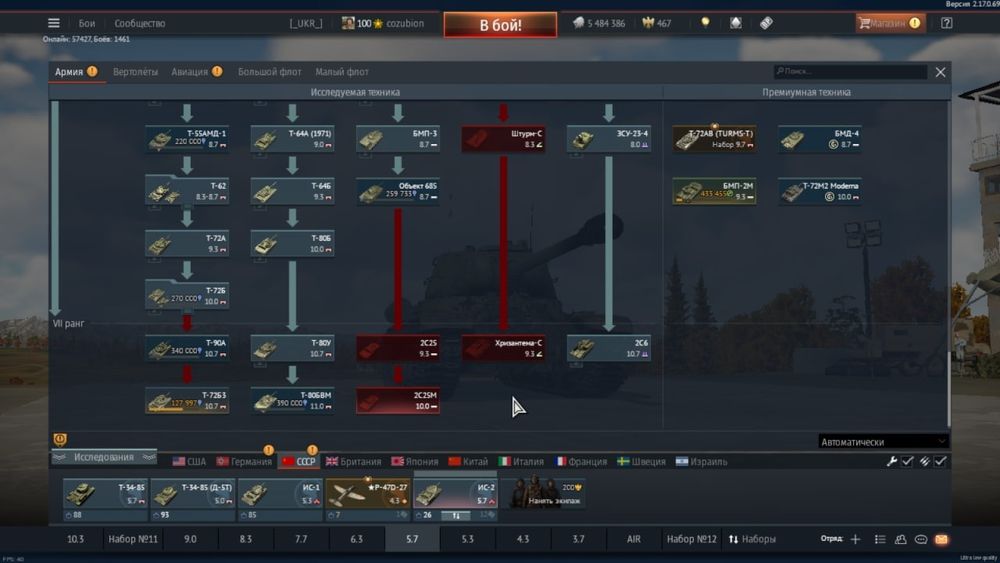This screenshot has width=1000, height=563.
Task: Open the Сообщество menu
Action: pyautogui.click(x=140, y=24)
